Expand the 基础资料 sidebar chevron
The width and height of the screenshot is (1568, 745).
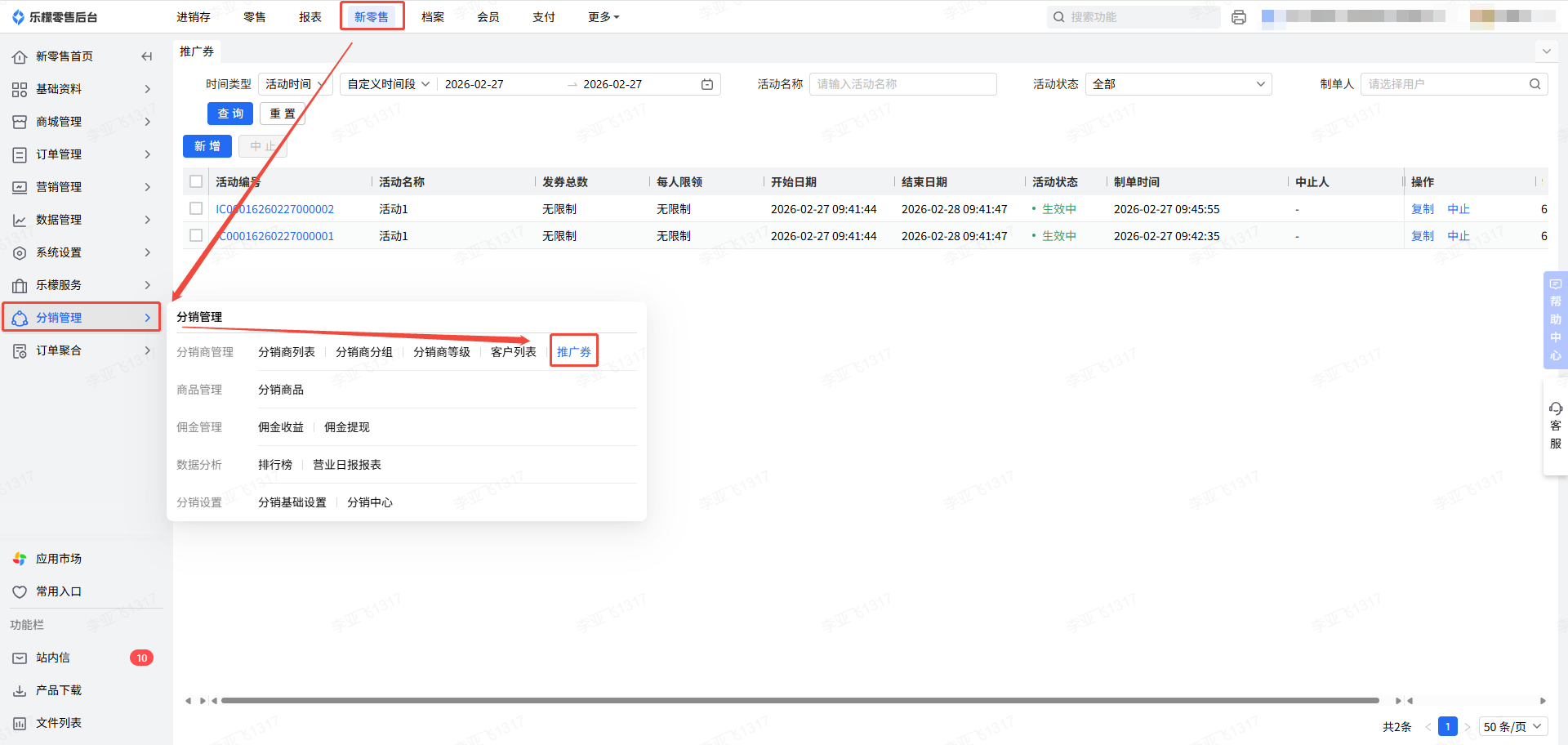(147, 89)
